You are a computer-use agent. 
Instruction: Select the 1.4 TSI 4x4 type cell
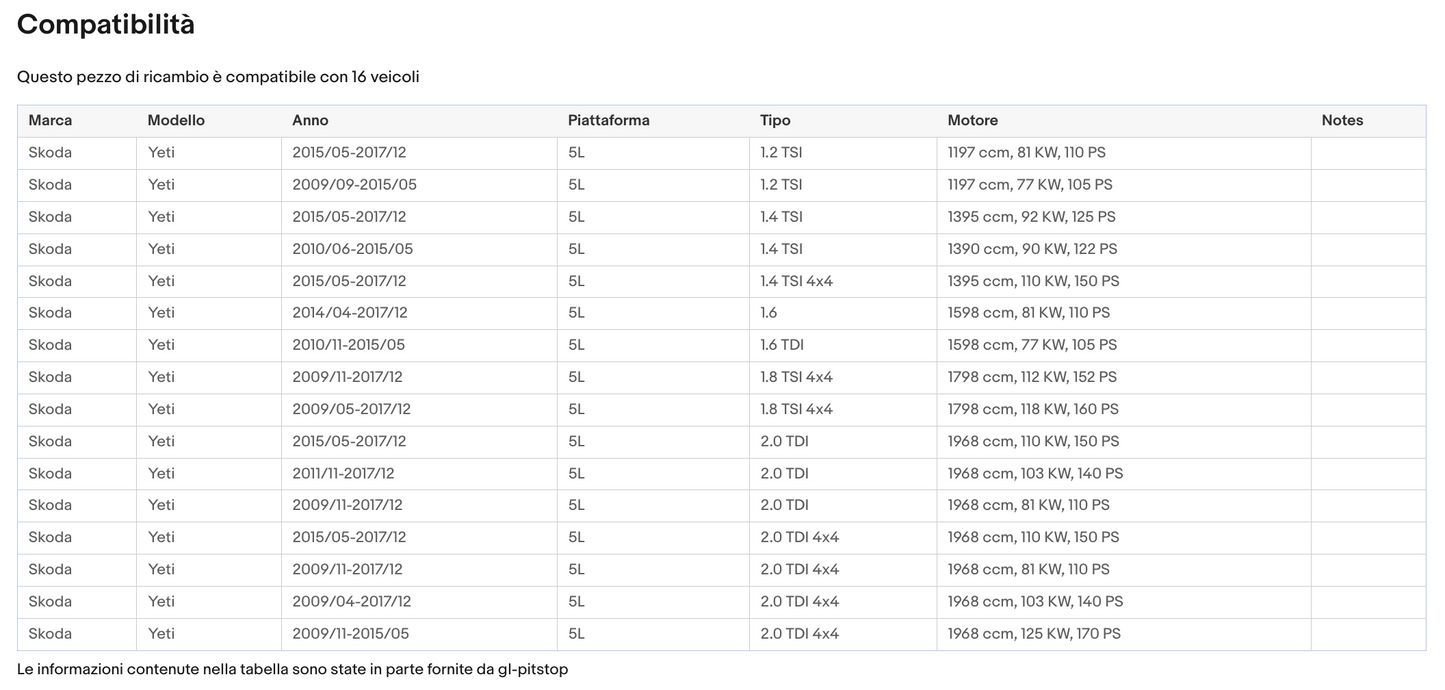[x=796, y=281]
